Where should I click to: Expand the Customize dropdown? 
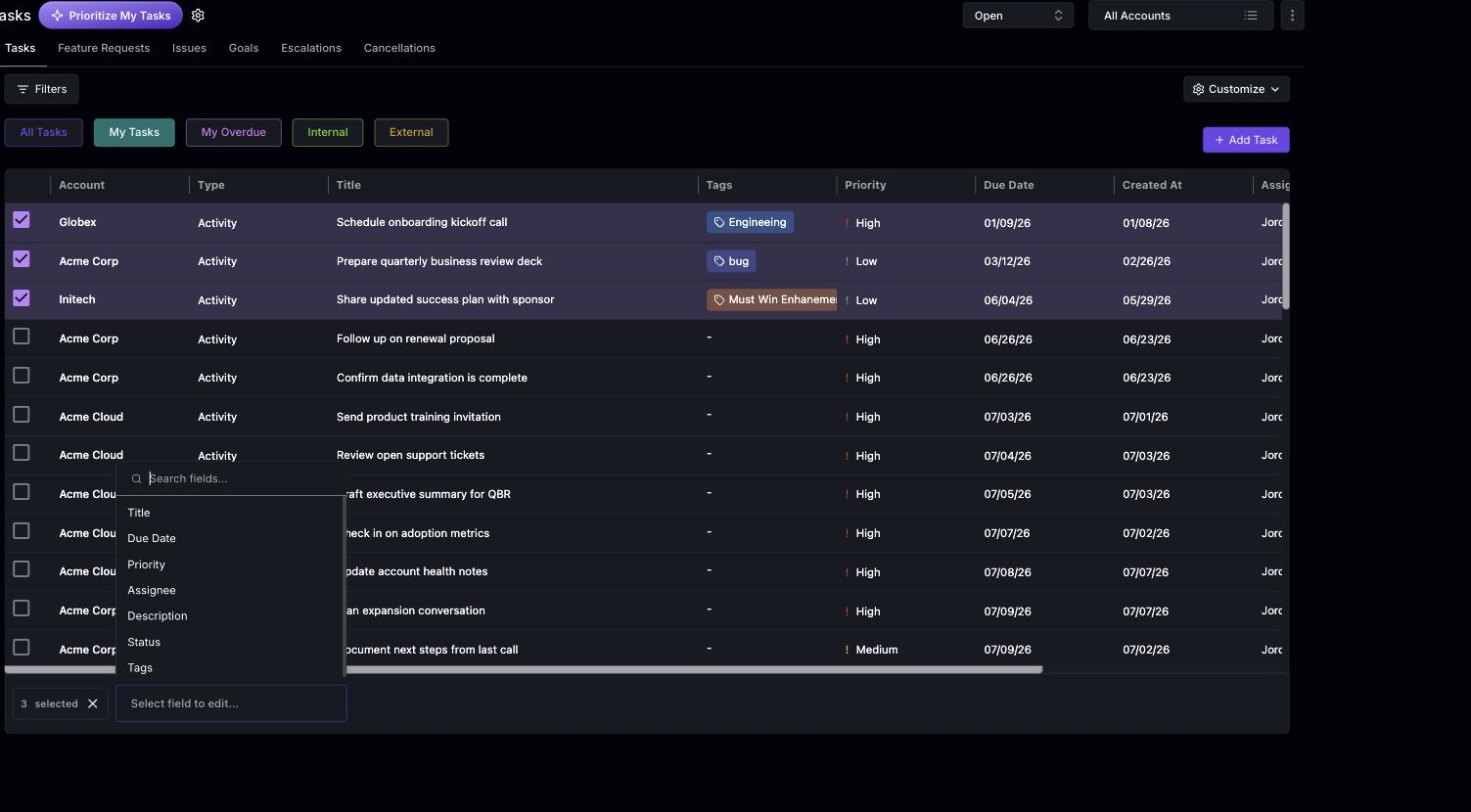pyautogui.click(x=1236, y=89)
